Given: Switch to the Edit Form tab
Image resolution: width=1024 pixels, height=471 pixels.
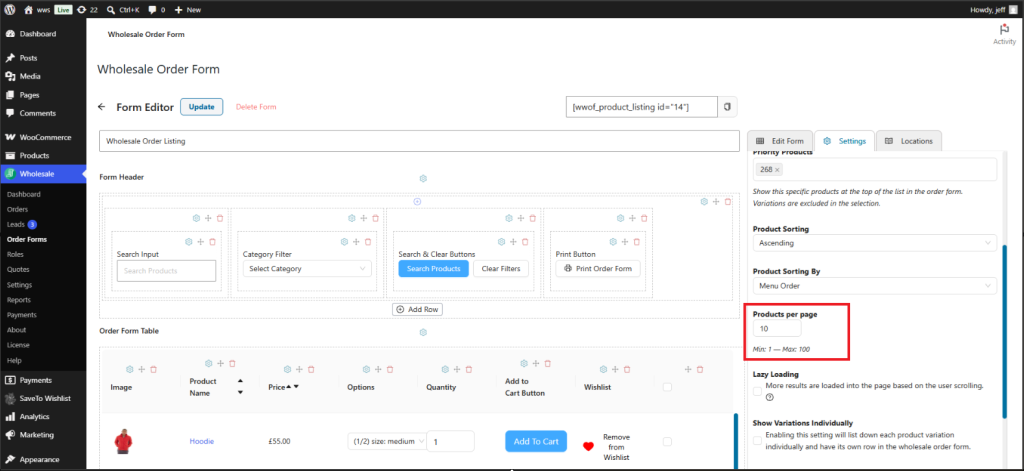Looking at the screenshot, I should pos(780,141).
